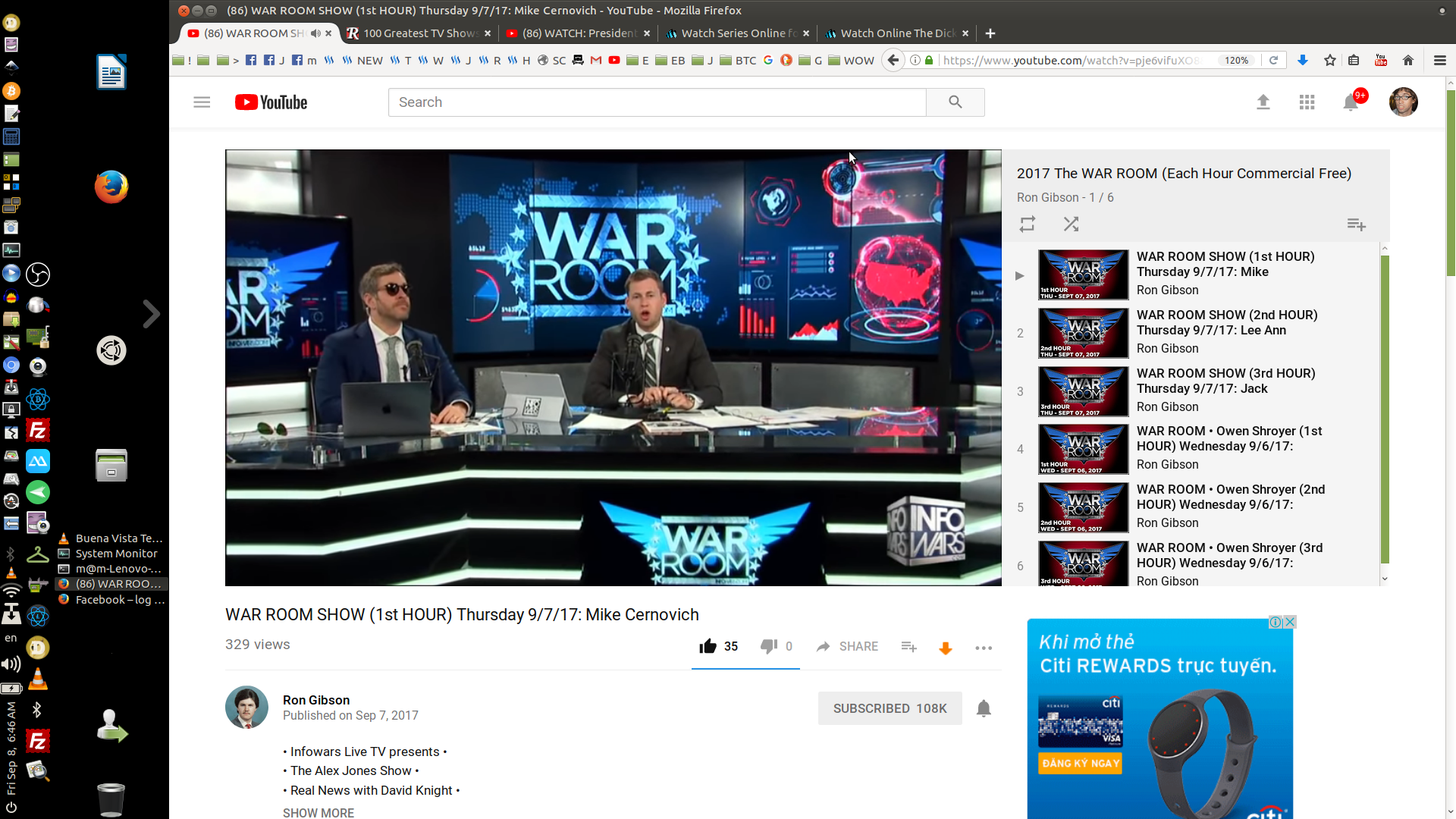Focus the YouTube Search input field

coord(657,102)
